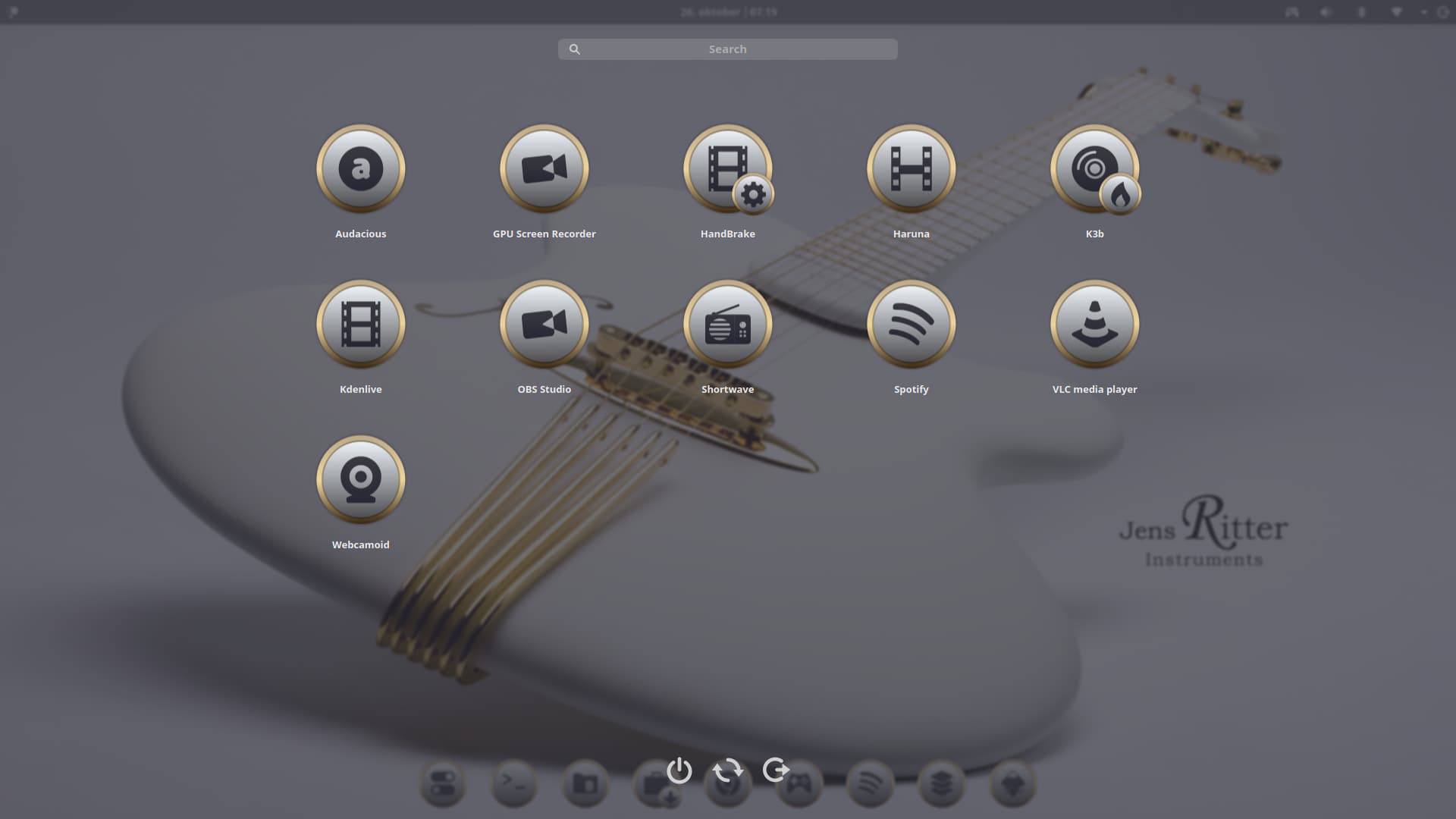The height and width of the screenshot is (819, 1456).
Task: Open Haruna video player
Action: pos(911,169)
